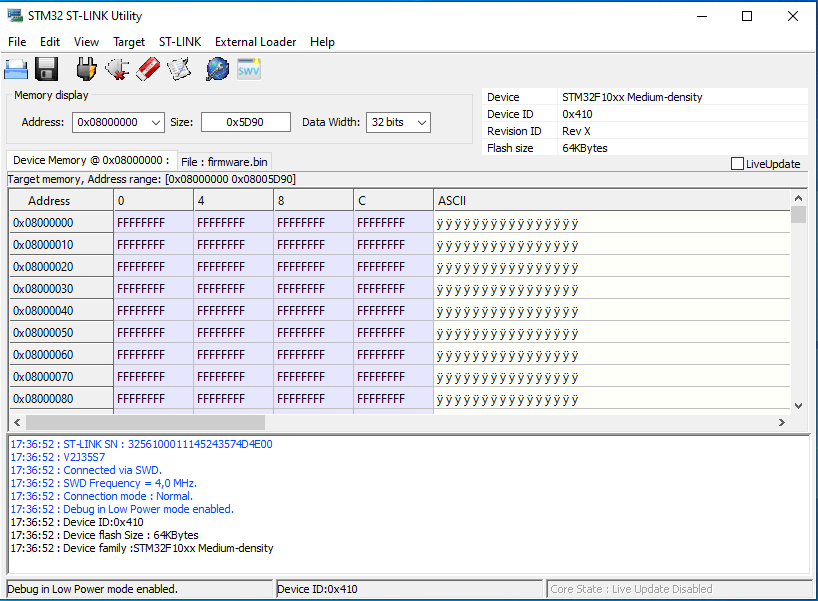The width and height of the screenshot is (818, 601).
Task: Click the Flash size value 64KBytes
Action: coord(585,148)
